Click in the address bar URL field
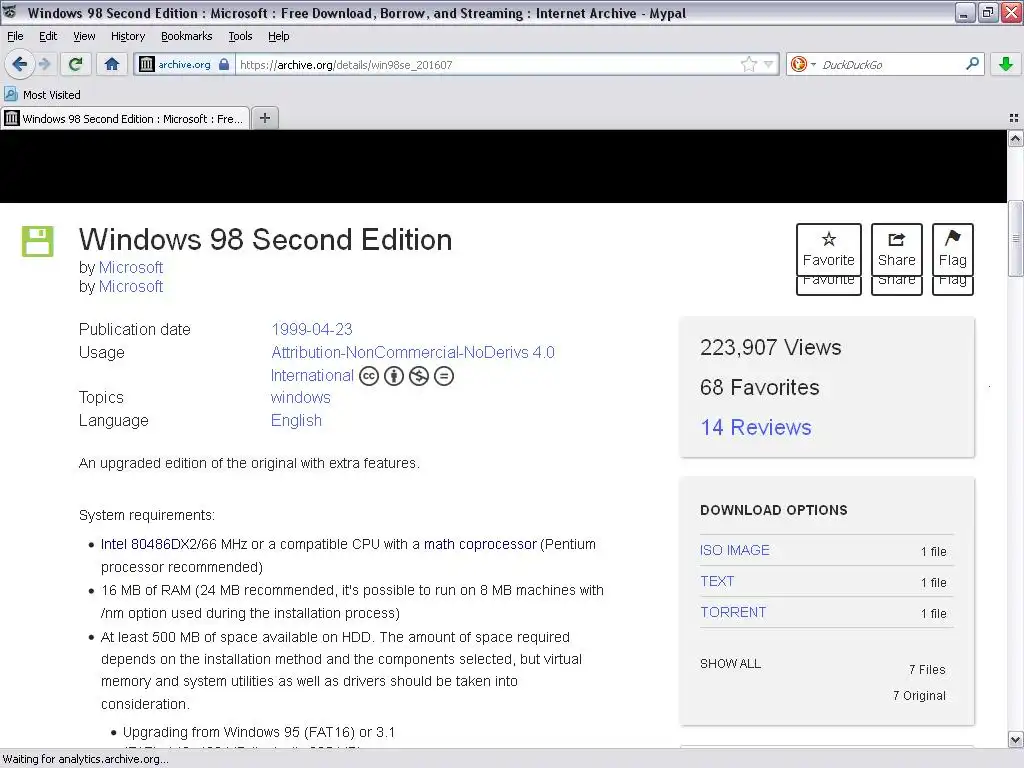1024x768 pixels. point(487,64)
